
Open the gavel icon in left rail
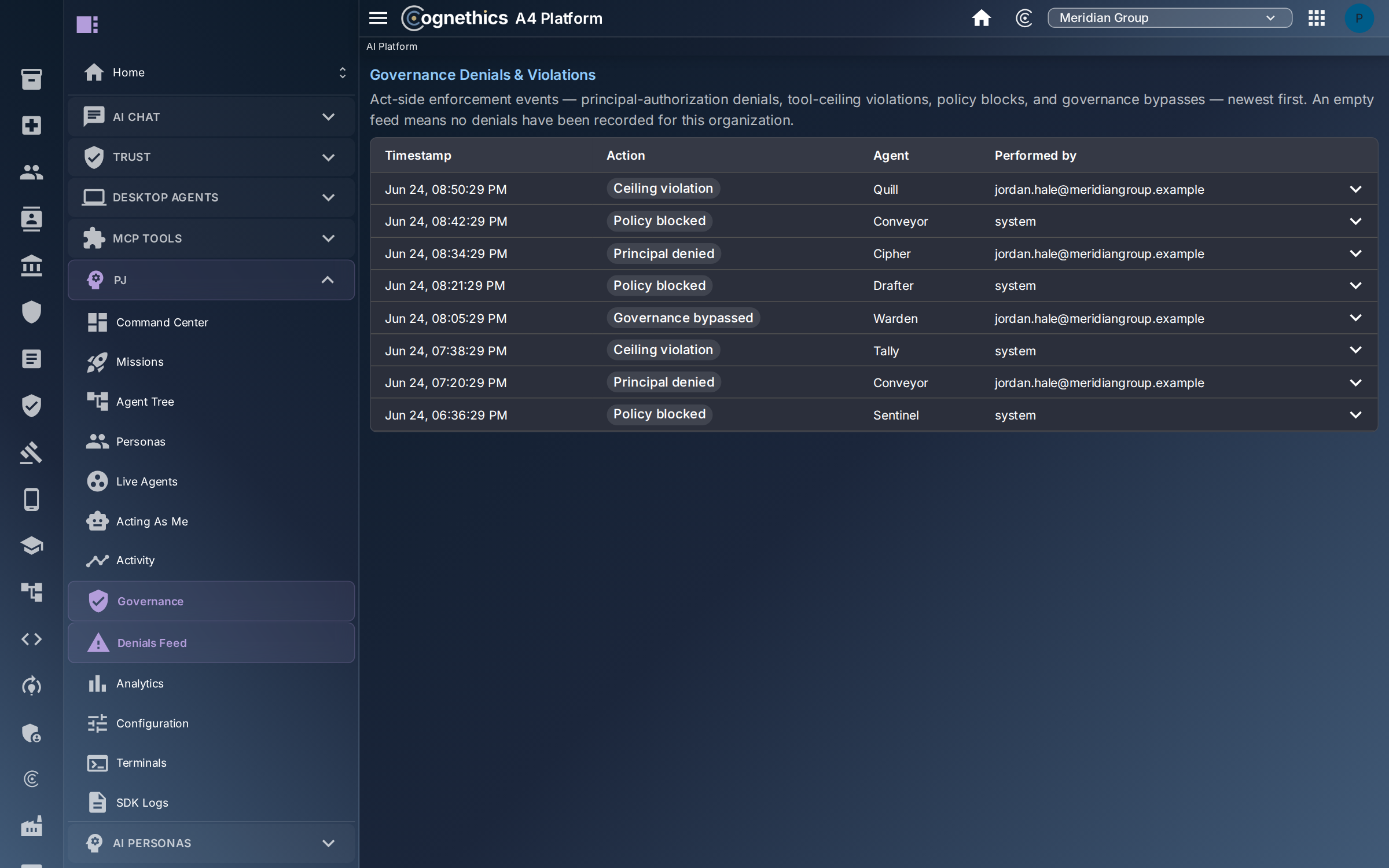(31, 453)
